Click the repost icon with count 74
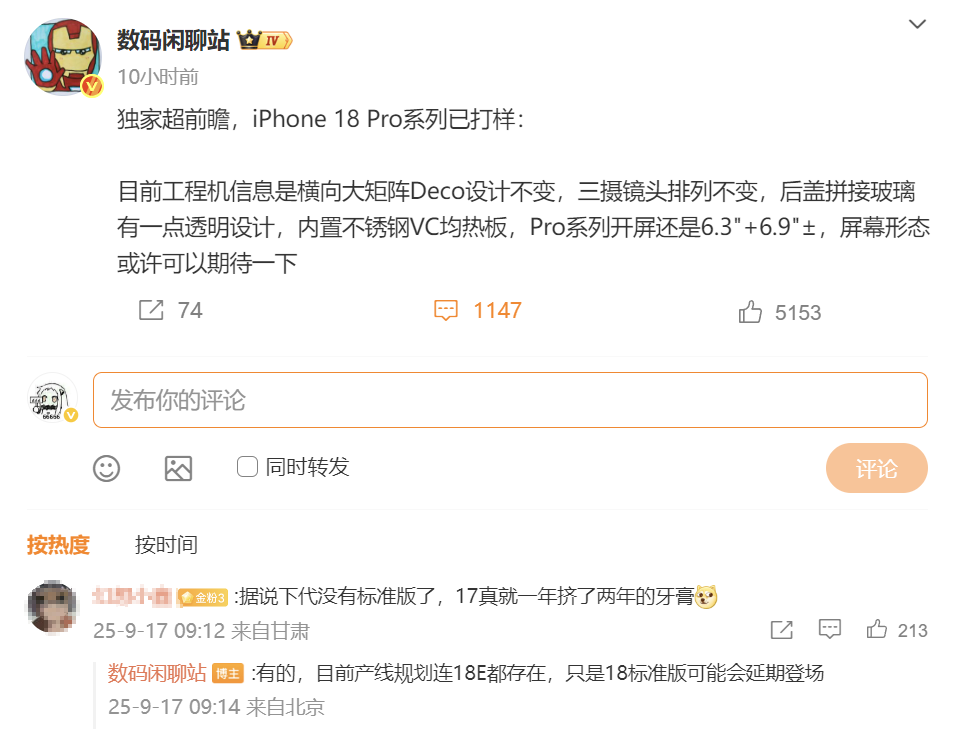This screenshot has width=953, height=729. click(151, 310)
